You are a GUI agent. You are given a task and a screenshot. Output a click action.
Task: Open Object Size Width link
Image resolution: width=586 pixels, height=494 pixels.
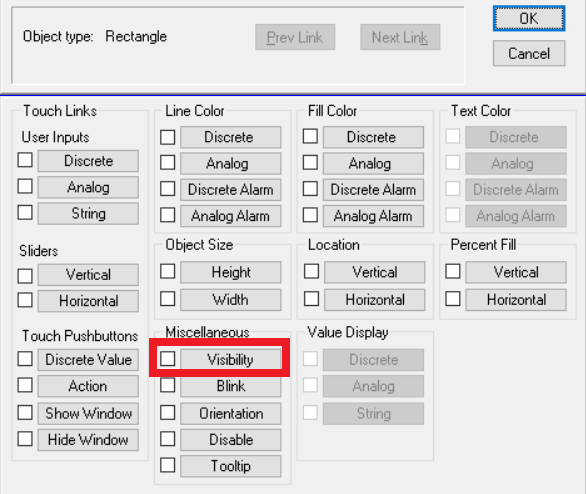click(231, 300)
